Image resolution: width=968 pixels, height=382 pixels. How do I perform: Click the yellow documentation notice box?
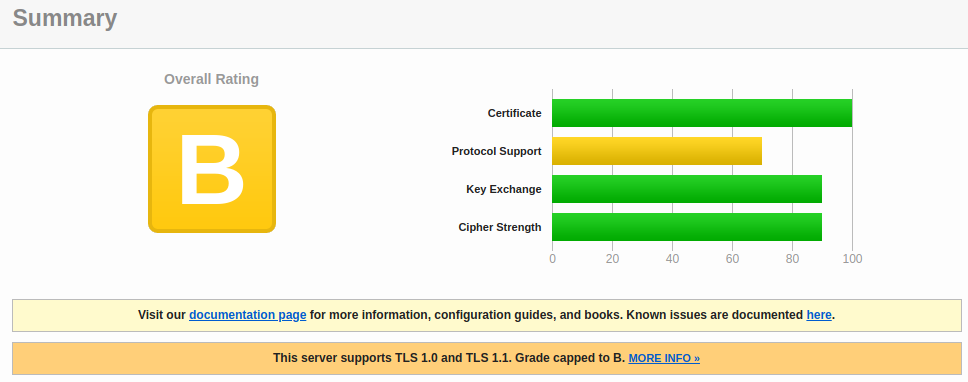[486, 315]
